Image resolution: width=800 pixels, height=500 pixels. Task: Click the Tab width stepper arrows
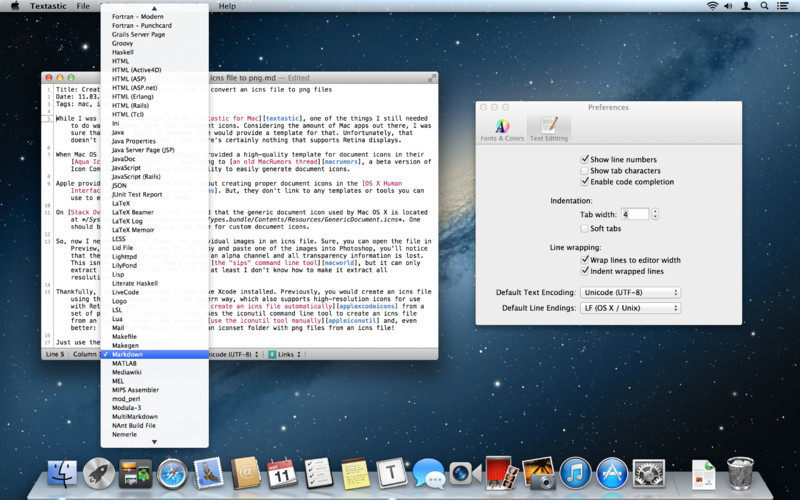[655, 214]
